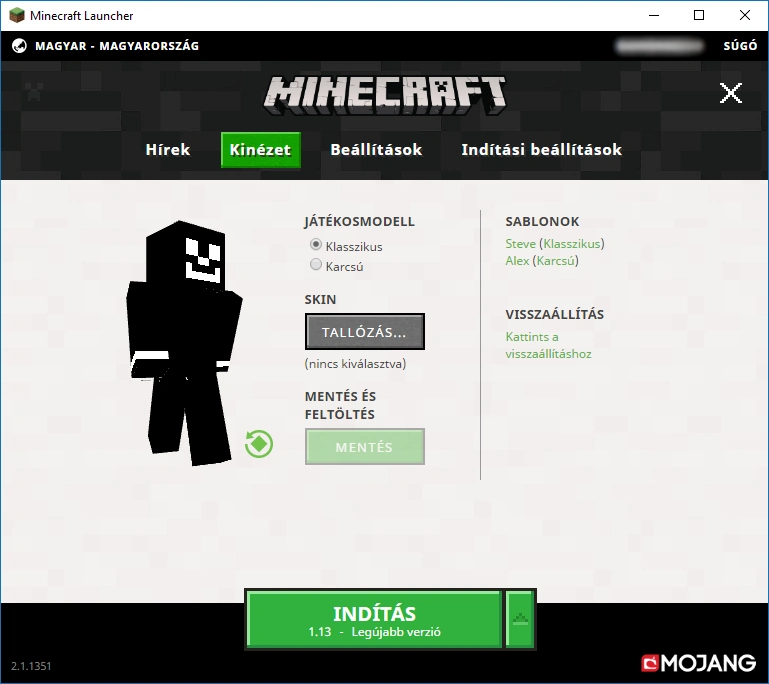Click the rotate skin preview icon
This screenshot has height=684, width=769.
point(259,444)
